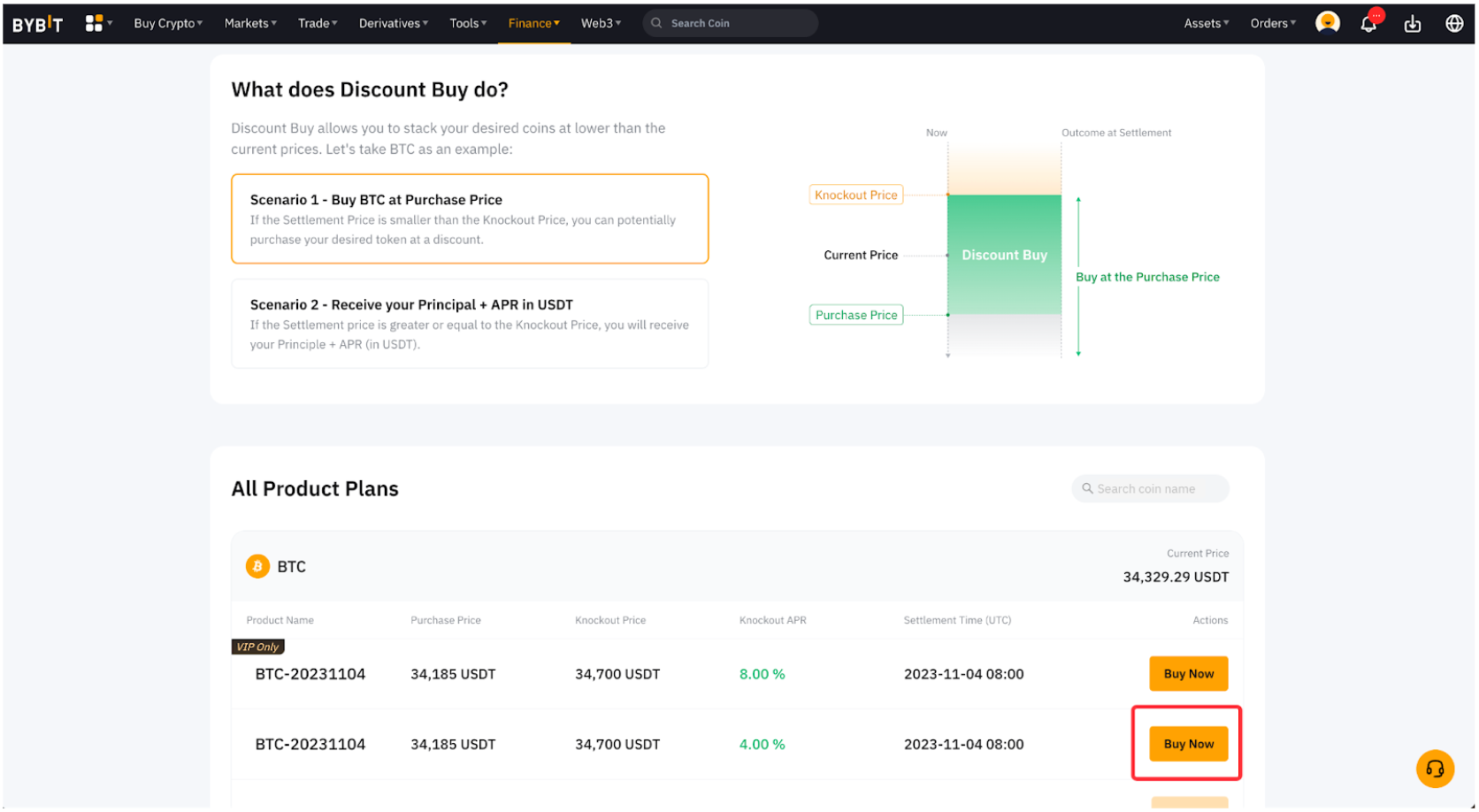Image resolution: width=1479 pixels, height=812 pixels.
Task: Open the notifications bell
Action: [1368, 24]
